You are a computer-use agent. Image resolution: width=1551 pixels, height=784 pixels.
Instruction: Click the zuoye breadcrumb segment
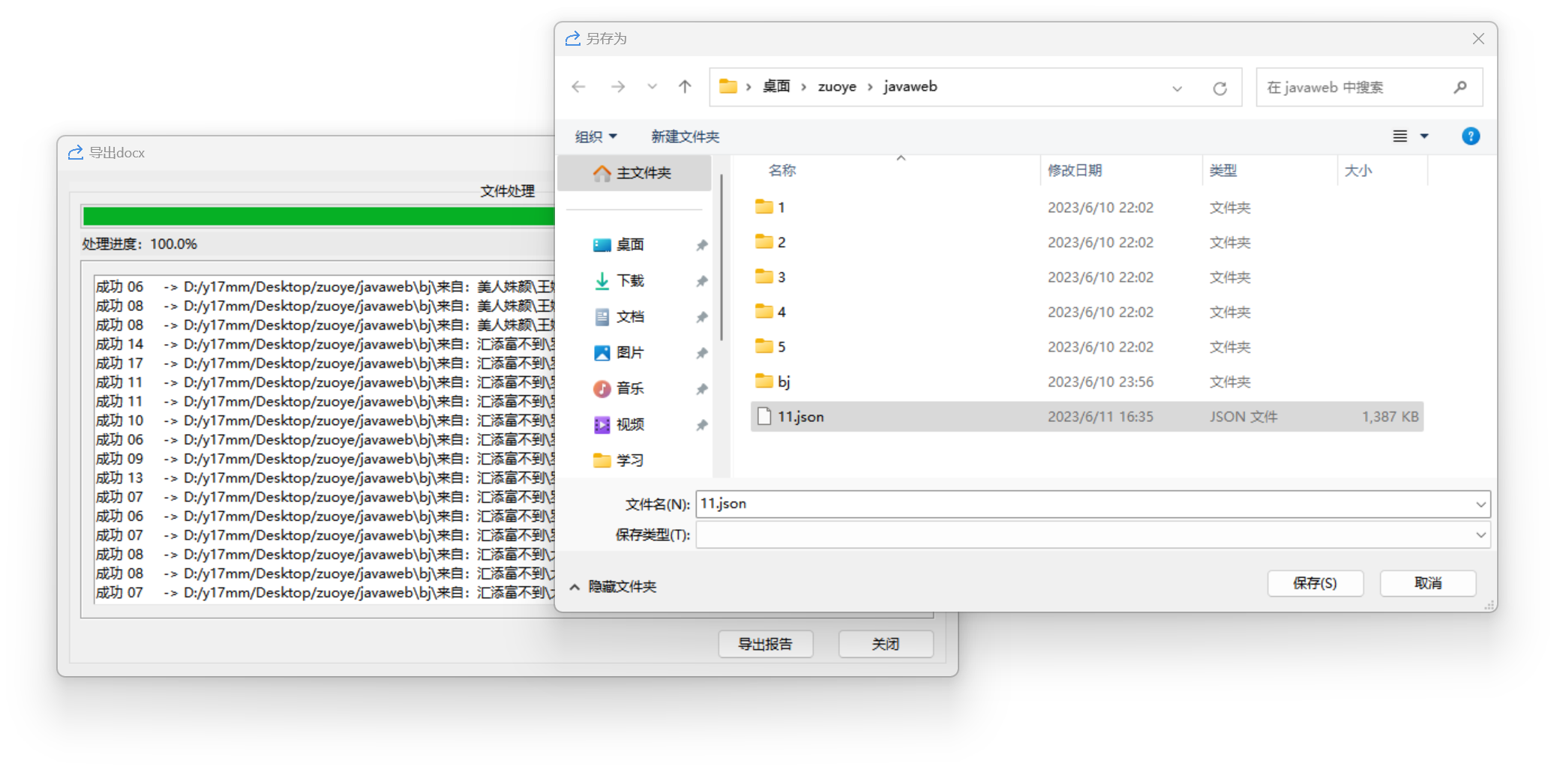coord(837,87)
